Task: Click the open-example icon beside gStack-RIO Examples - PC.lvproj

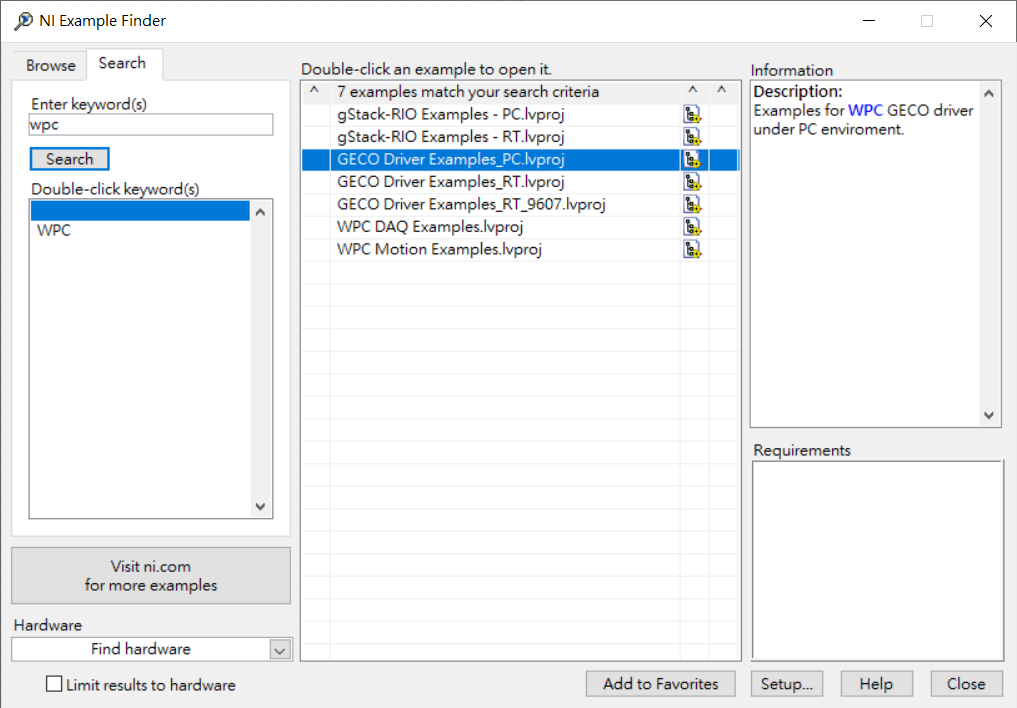Action: pyautogui.click(x=692, y=113)
